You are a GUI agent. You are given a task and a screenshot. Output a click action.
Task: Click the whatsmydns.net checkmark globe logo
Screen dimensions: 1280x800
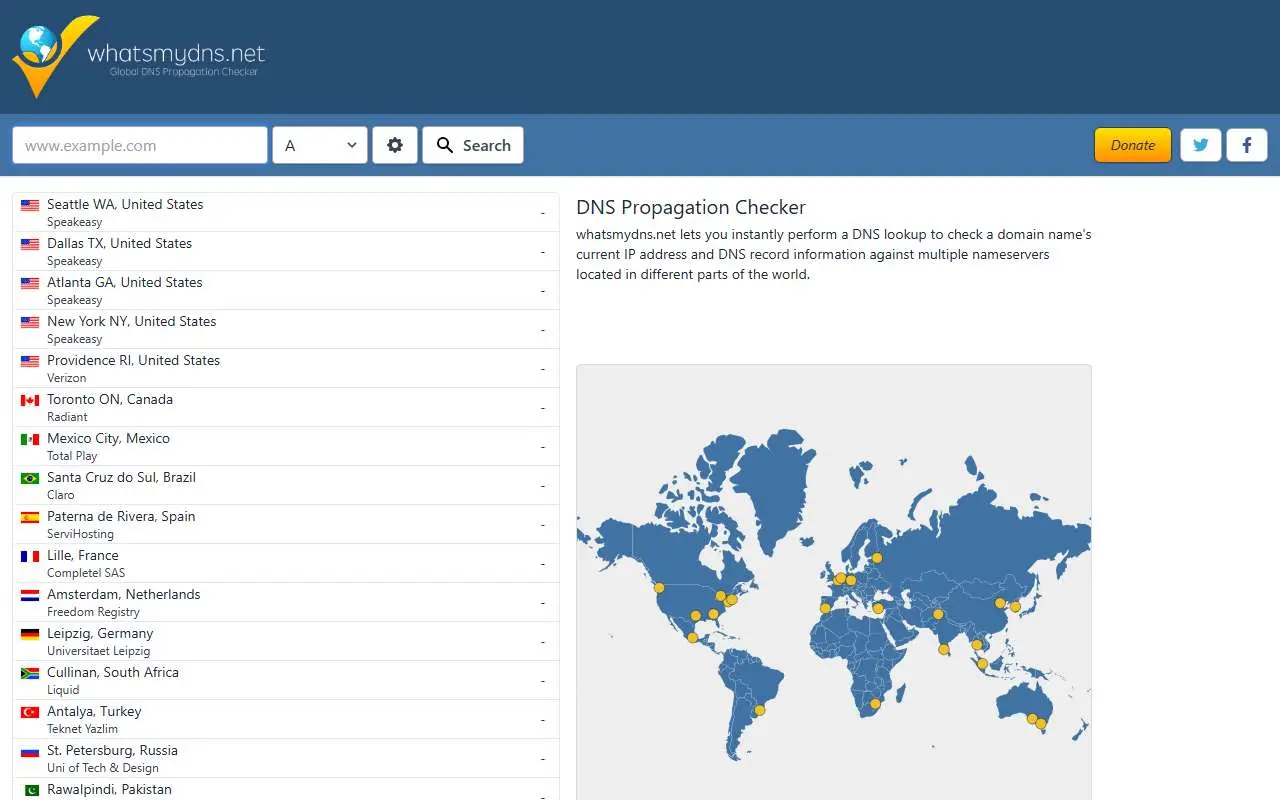click(x=55, y=56)
